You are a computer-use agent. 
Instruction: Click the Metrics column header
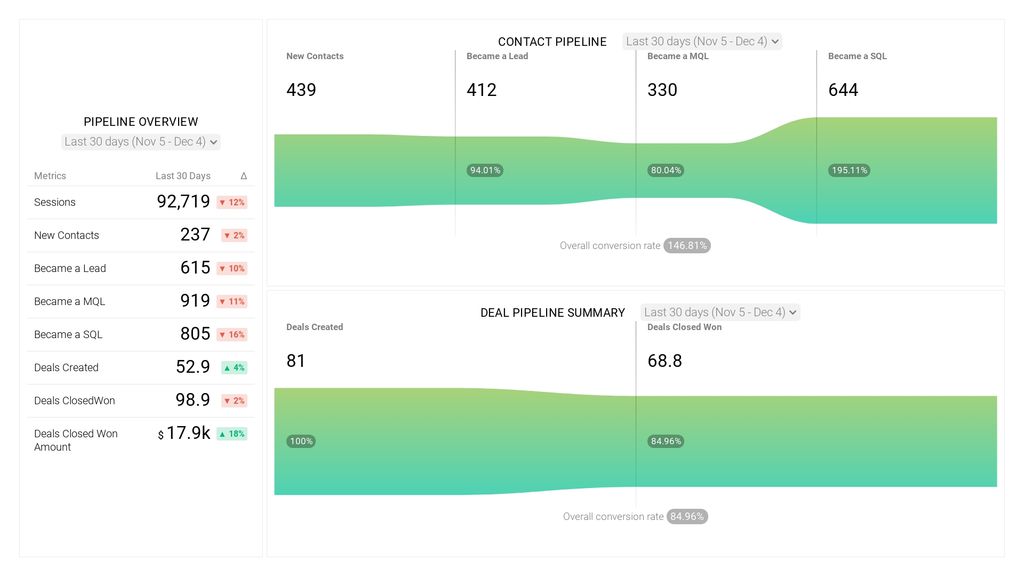pos(48,175)
